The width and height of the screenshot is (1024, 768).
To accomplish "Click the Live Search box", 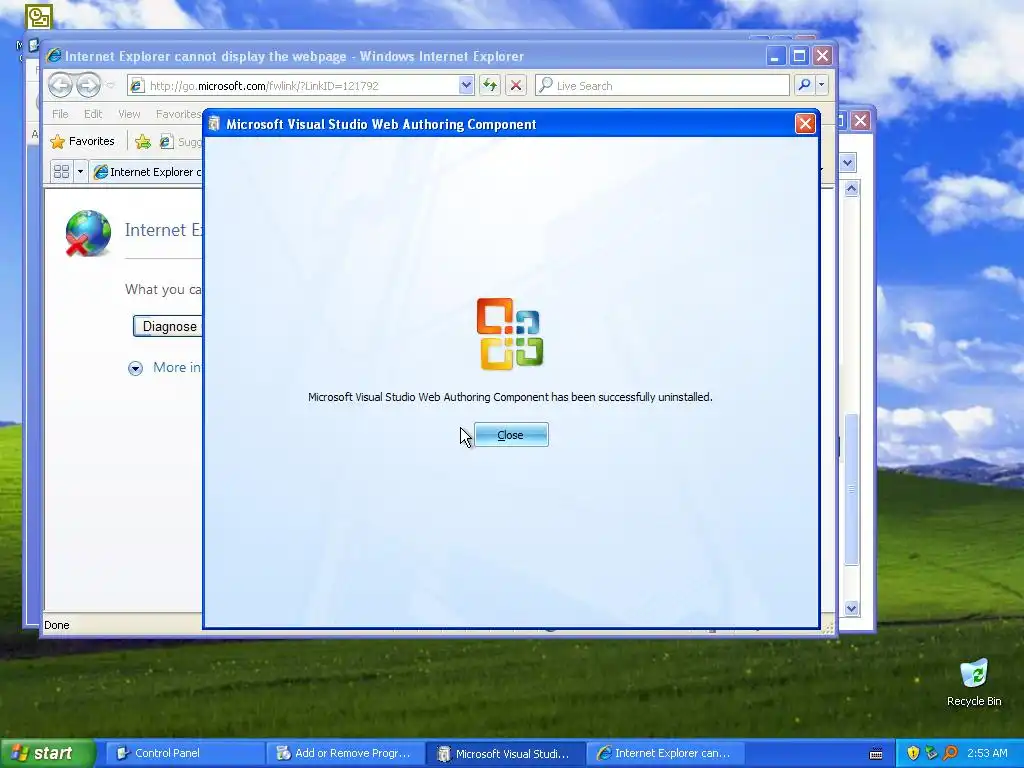I will click(x=662, y=86).
